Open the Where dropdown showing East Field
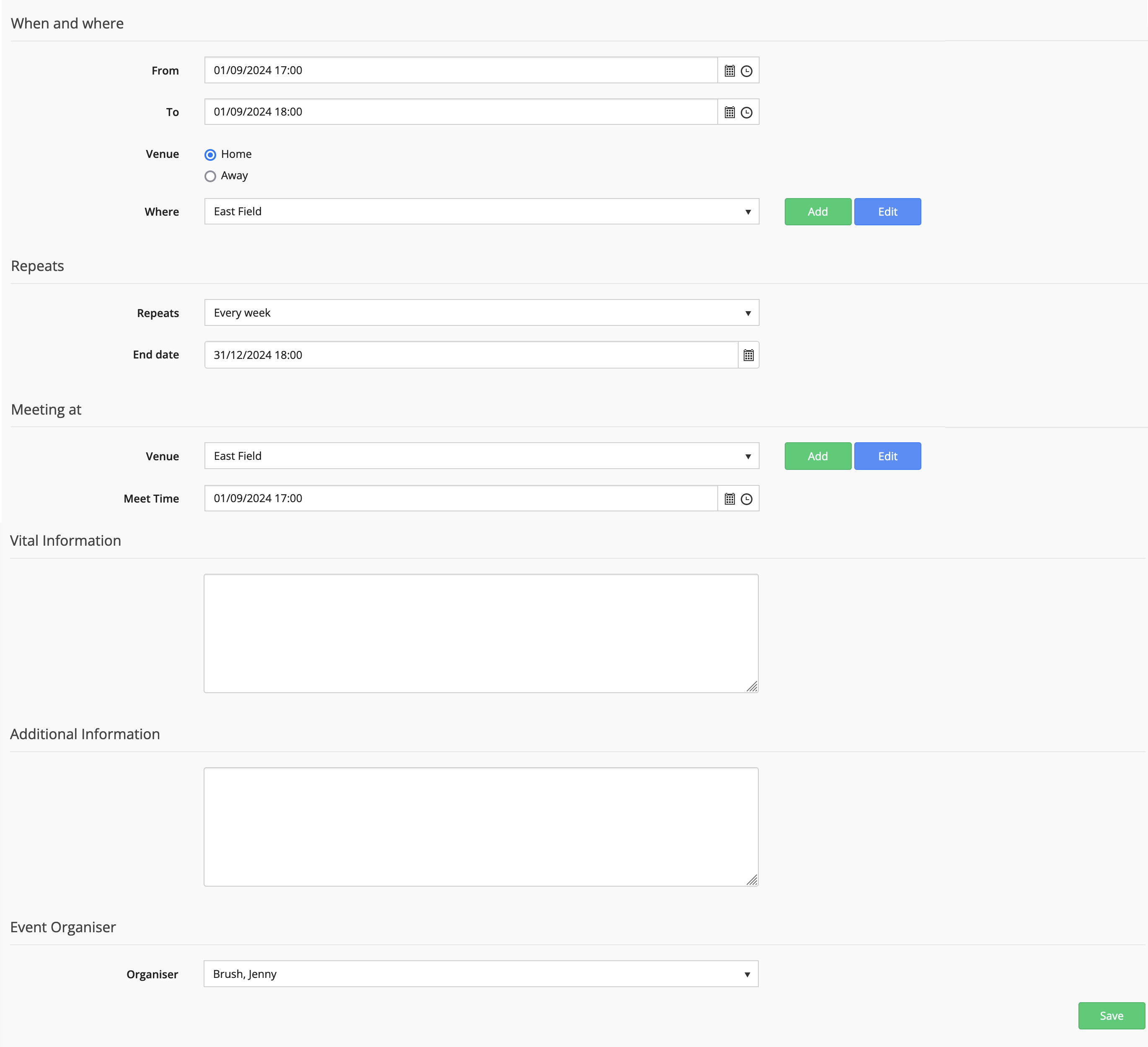 click(482, 211)
